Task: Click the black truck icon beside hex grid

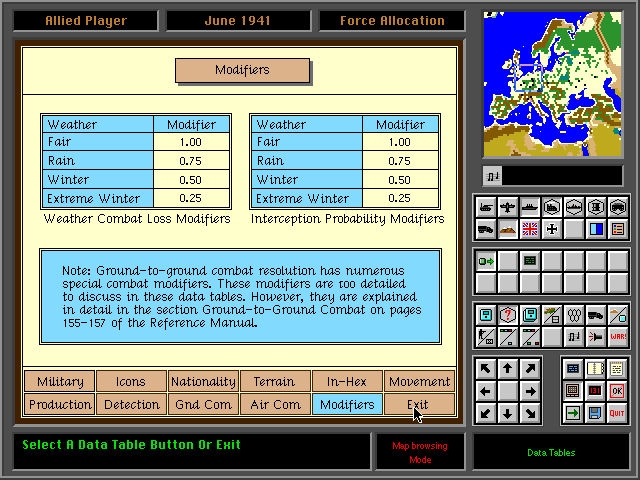Action: [596, 315]
